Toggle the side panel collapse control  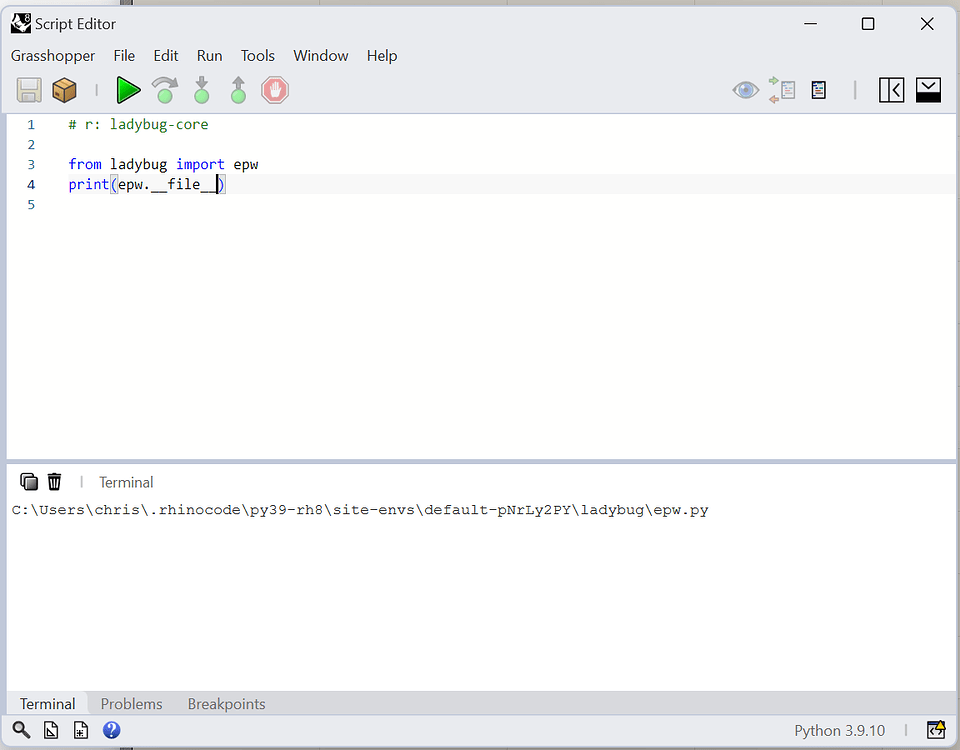pyautogui.click(x=891, y=90)
